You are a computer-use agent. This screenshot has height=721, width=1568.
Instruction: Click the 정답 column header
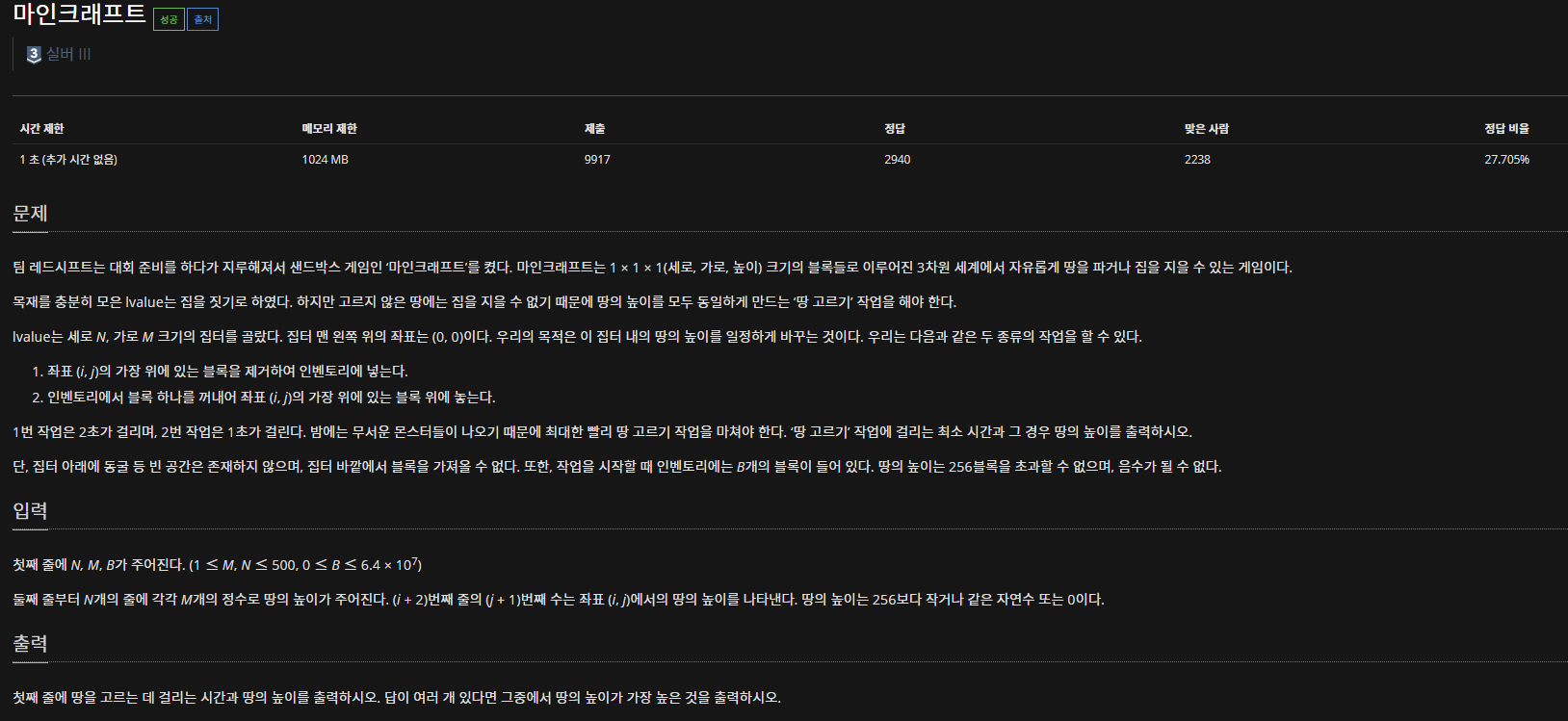point(895,129)
